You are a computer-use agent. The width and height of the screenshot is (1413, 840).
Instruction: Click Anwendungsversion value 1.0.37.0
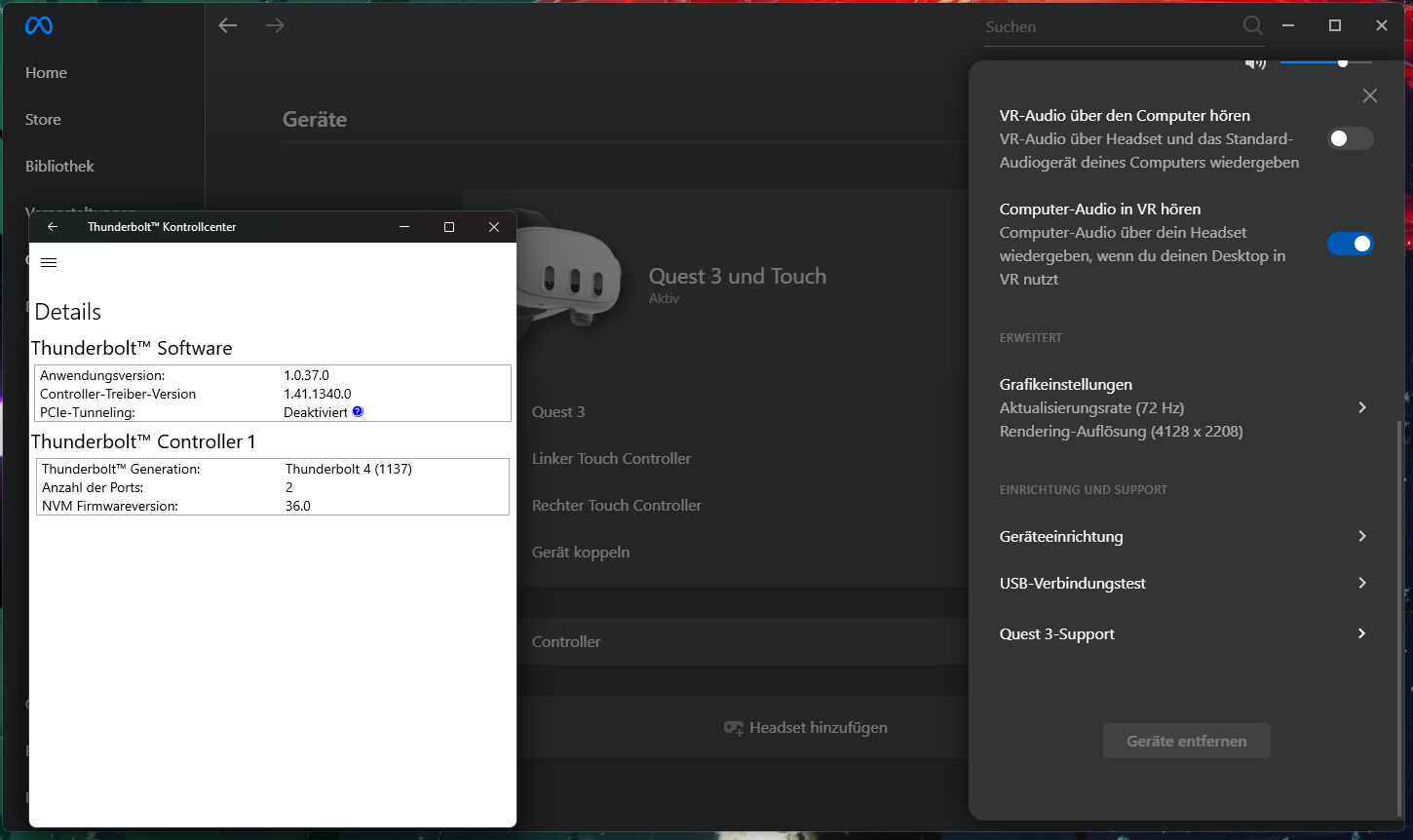tap(306, 375)
